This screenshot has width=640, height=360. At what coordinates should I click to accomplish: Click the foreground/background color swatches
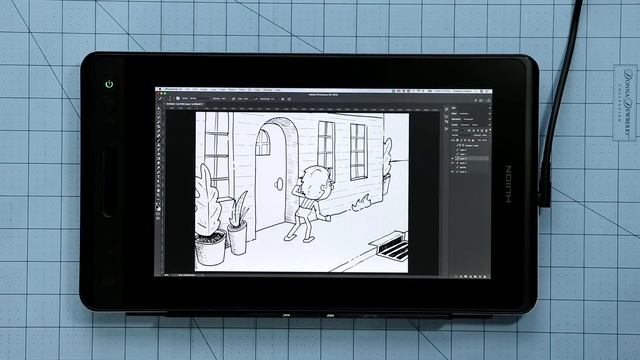click(159, 208)
